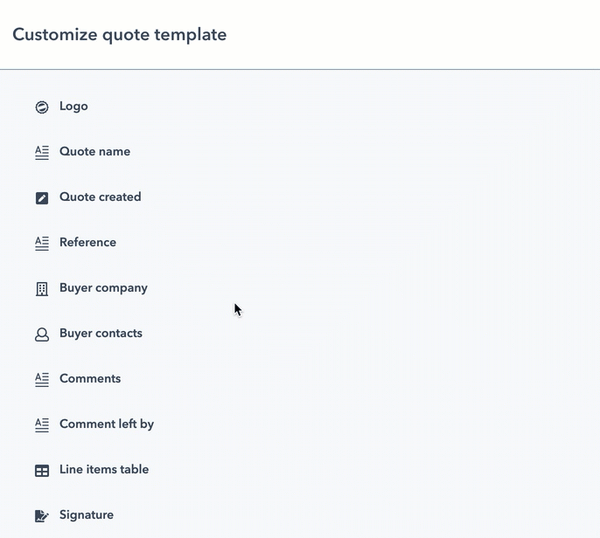Screen dimensions: 600x538
Task: Select the Signature module
Action: tap(87, 515)
